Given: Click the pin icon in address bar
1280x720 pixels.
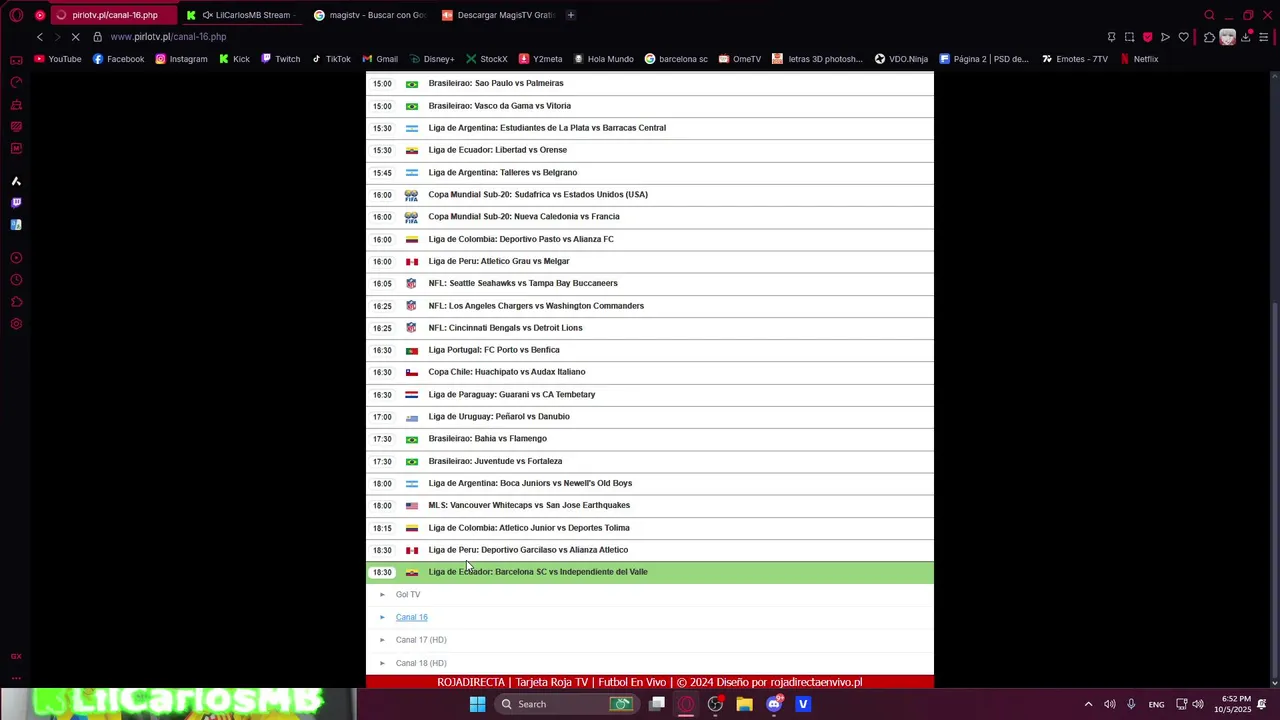Looking at the screenshot, I should point(1111,37).
